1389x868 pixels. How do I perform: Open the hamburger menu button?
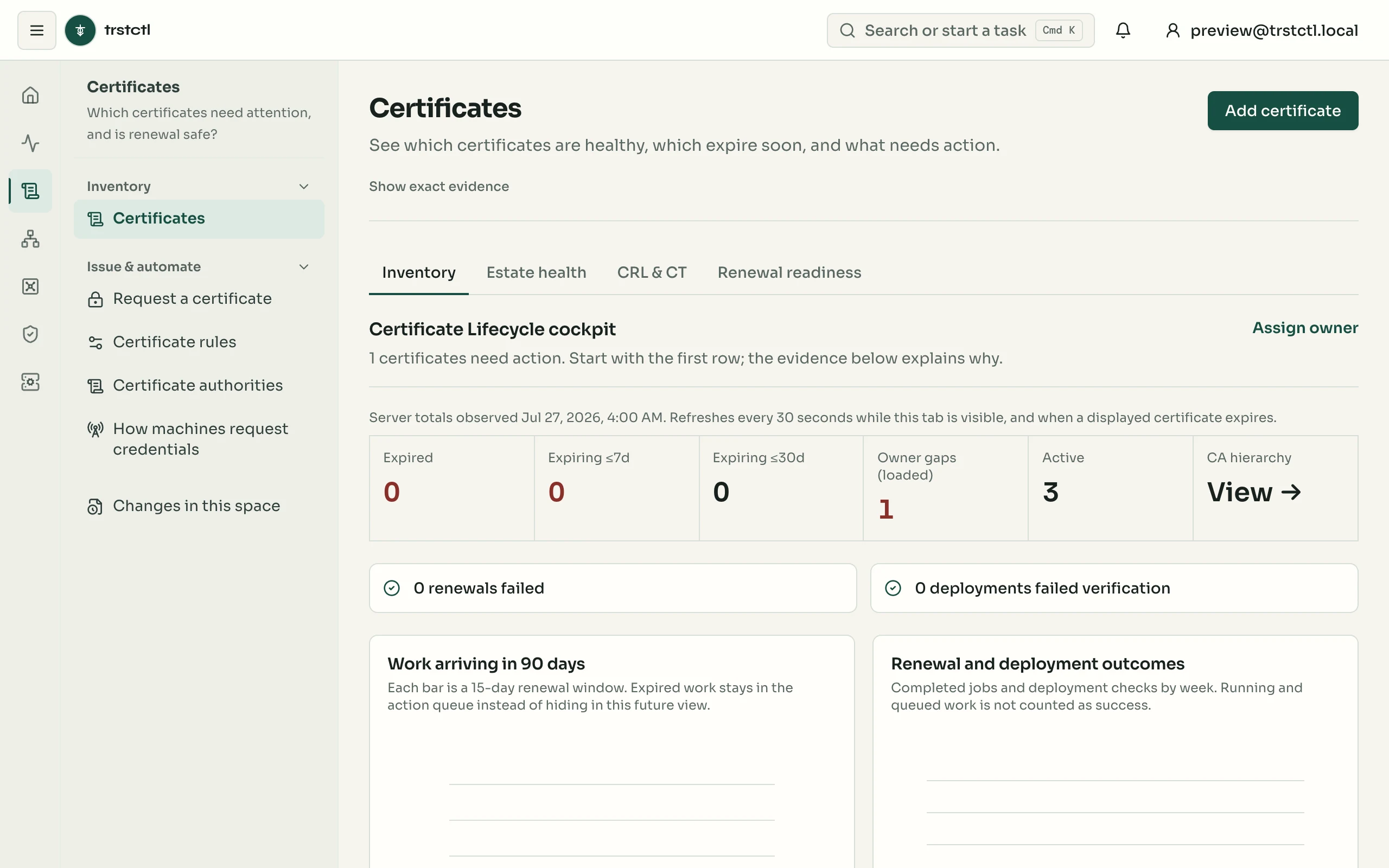pyautogui.click(x=37, y=30)
